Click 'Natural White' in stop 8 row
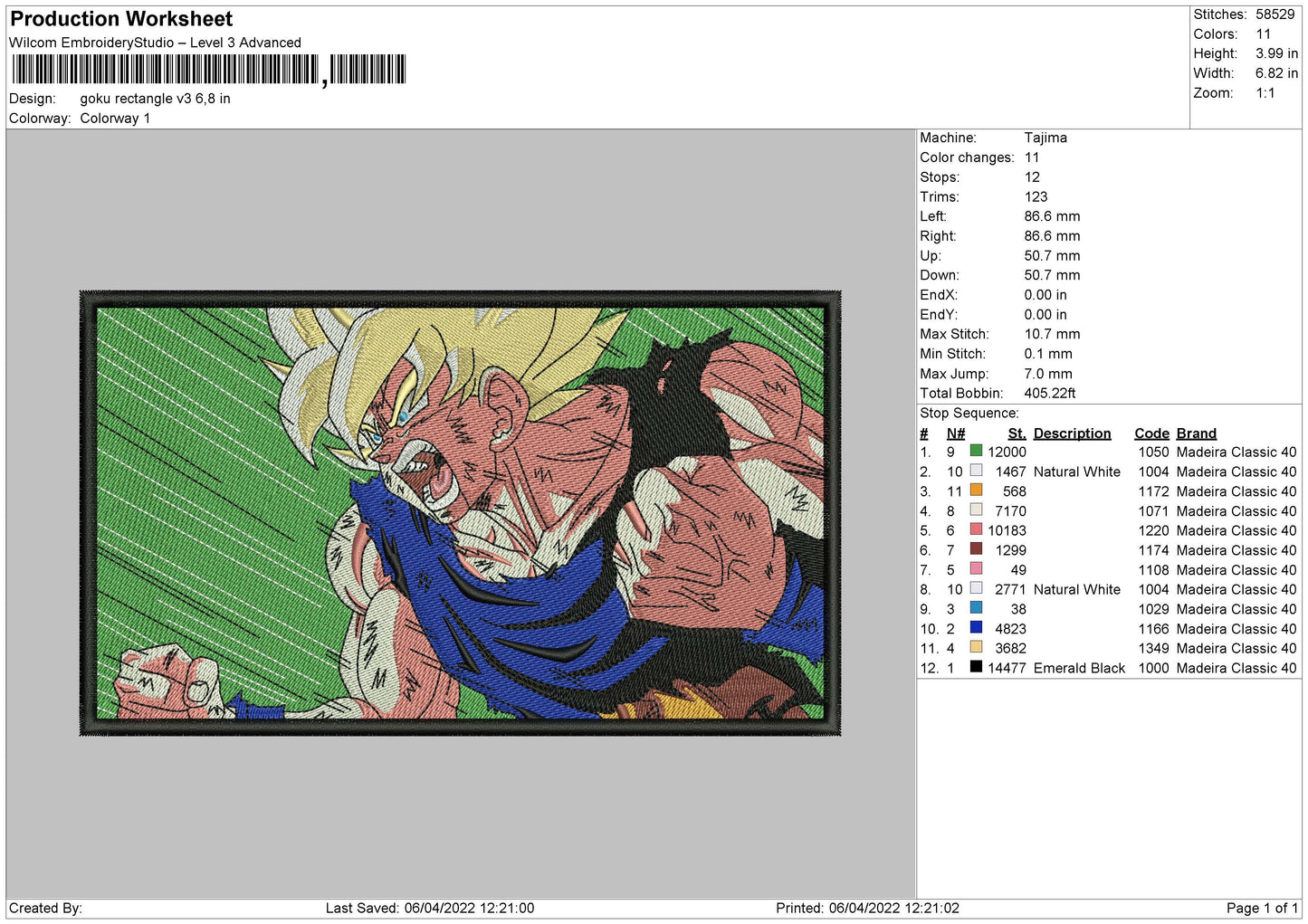1308x924 pixels. 1077,590
